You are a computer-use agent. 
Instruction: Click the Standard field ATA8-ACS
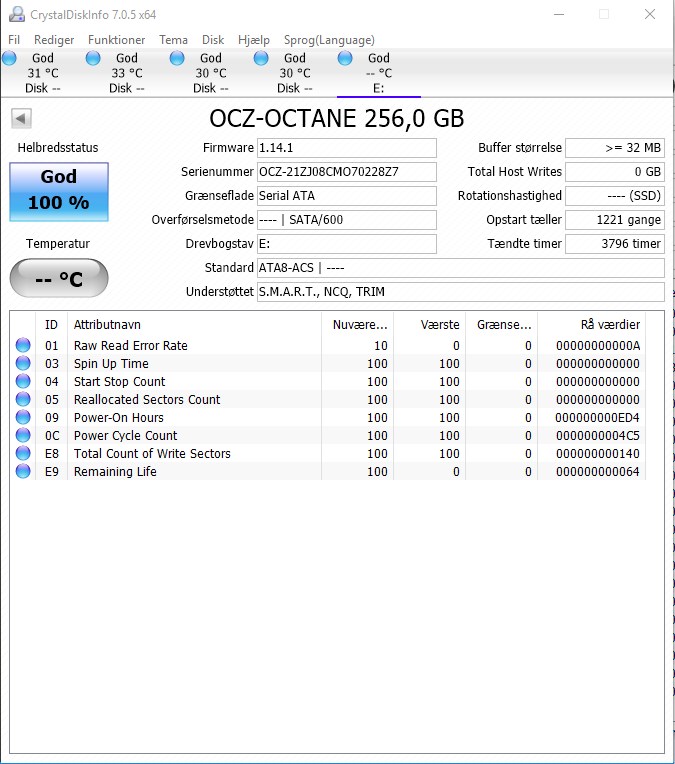tap(461, 268)
